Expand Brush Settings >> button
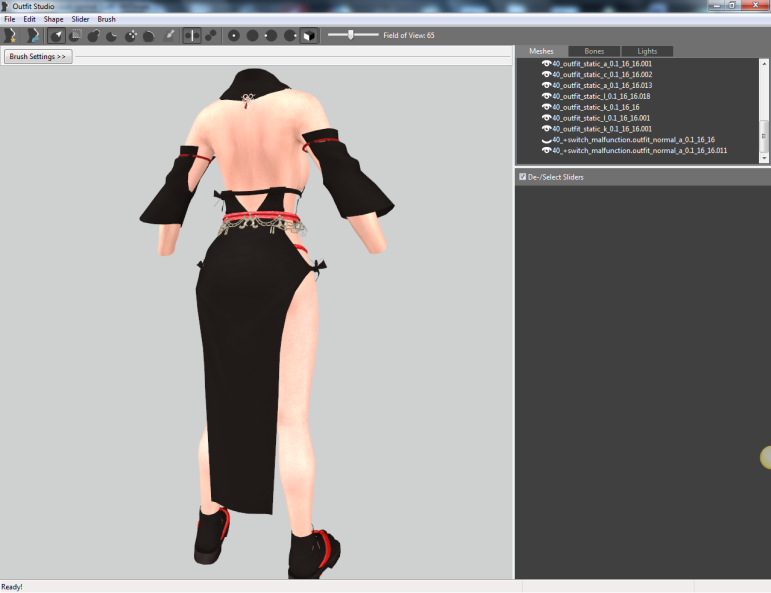The width and height of the screenshot is (771, 593). click(38, 57)
